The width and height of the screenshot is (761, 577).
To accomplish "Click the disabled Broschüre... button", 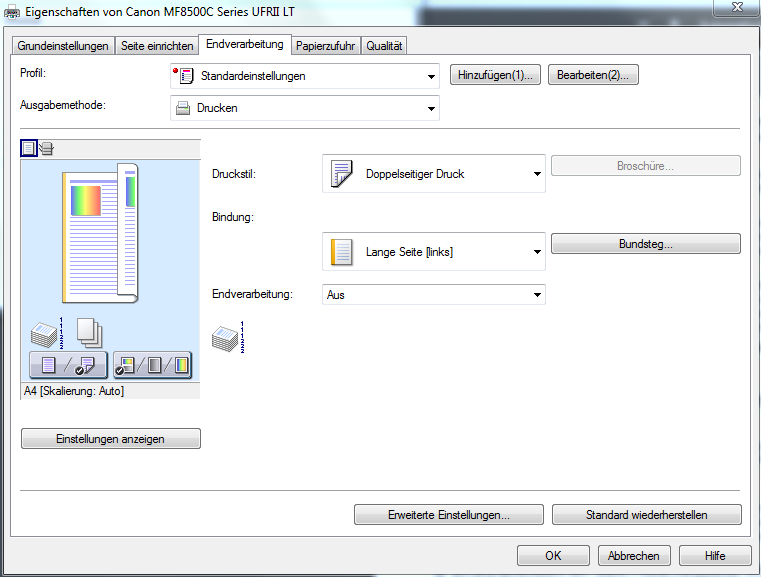I will pos(645,165).
